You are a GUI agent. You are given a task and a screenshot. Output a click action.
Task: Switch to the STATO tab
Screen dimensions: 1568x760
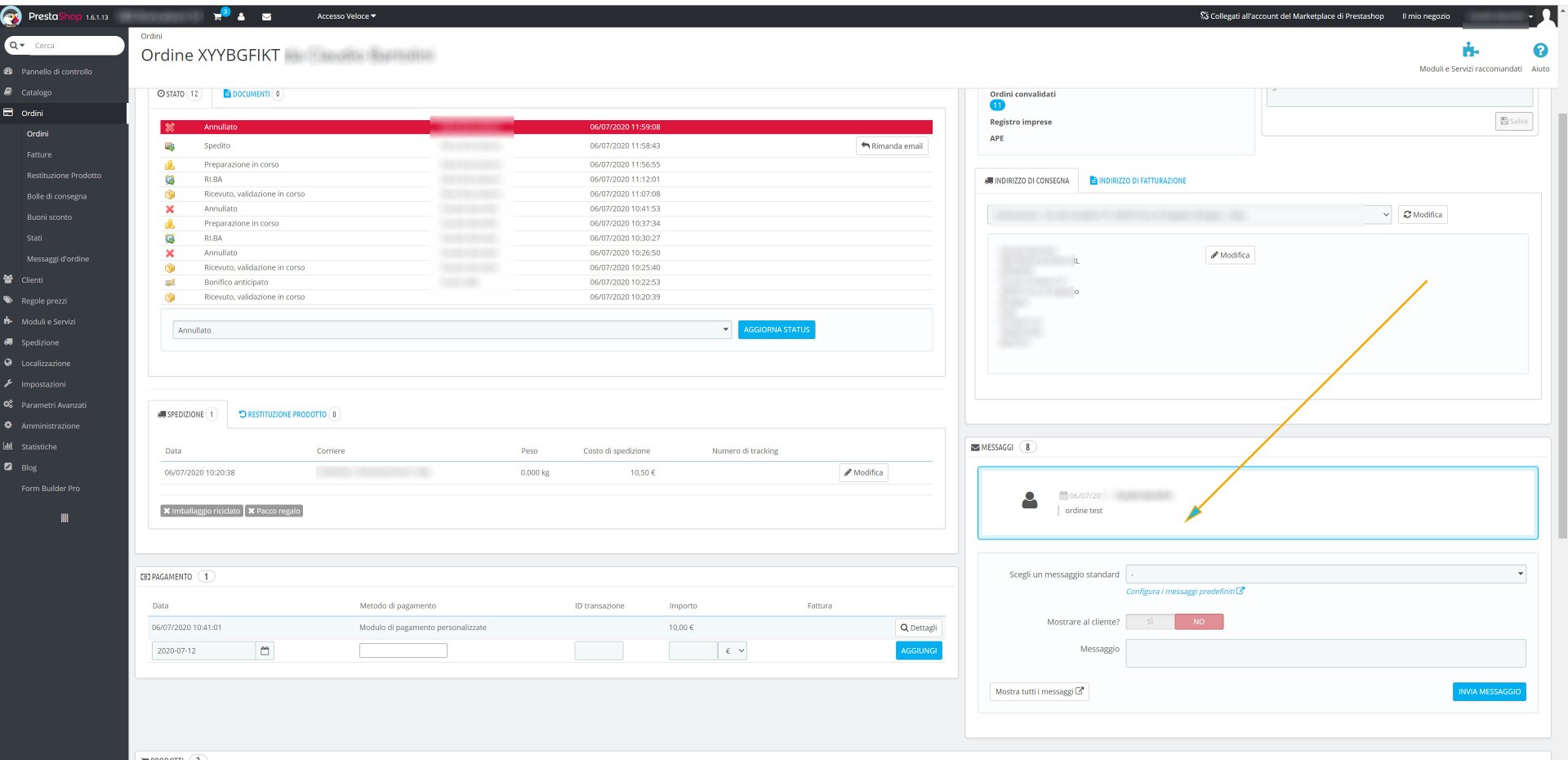coord(178,94)
